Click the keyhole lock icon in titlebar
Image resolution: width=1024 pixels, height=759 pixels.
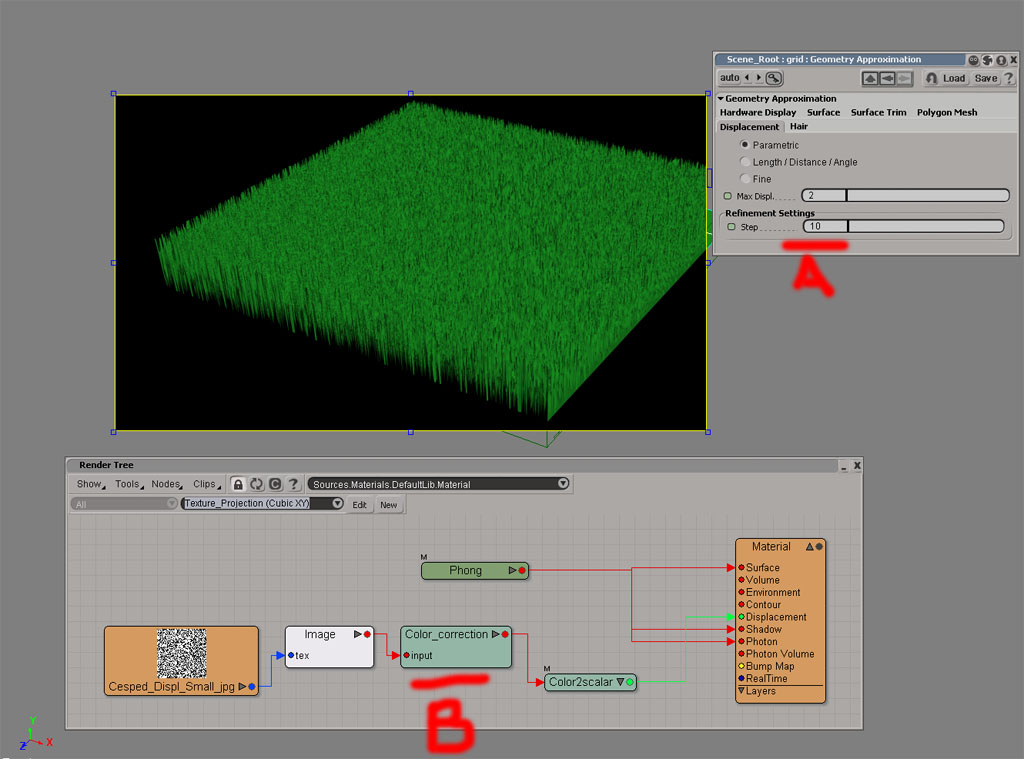pos(1000,60)
